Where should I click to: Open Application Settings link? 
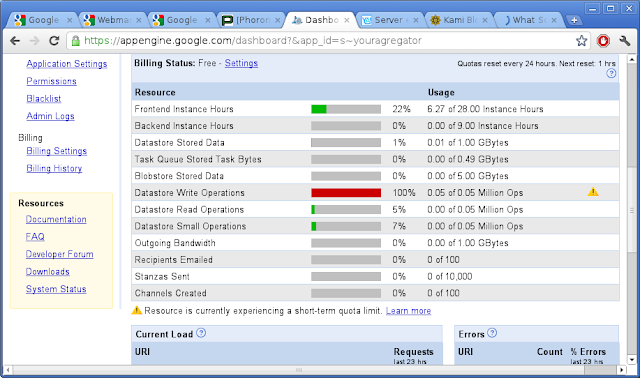click(x=67, y=64)
